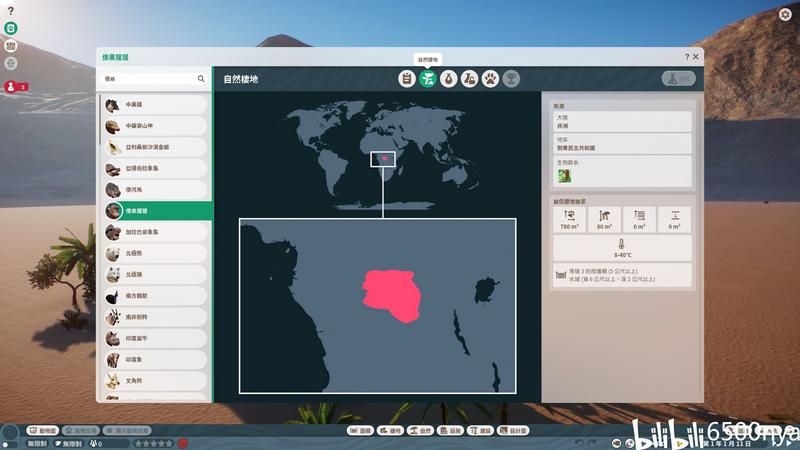Click the magnifying glass search icon
The height and width of the screenshot is (450, 800).
(x=201, y=79)
